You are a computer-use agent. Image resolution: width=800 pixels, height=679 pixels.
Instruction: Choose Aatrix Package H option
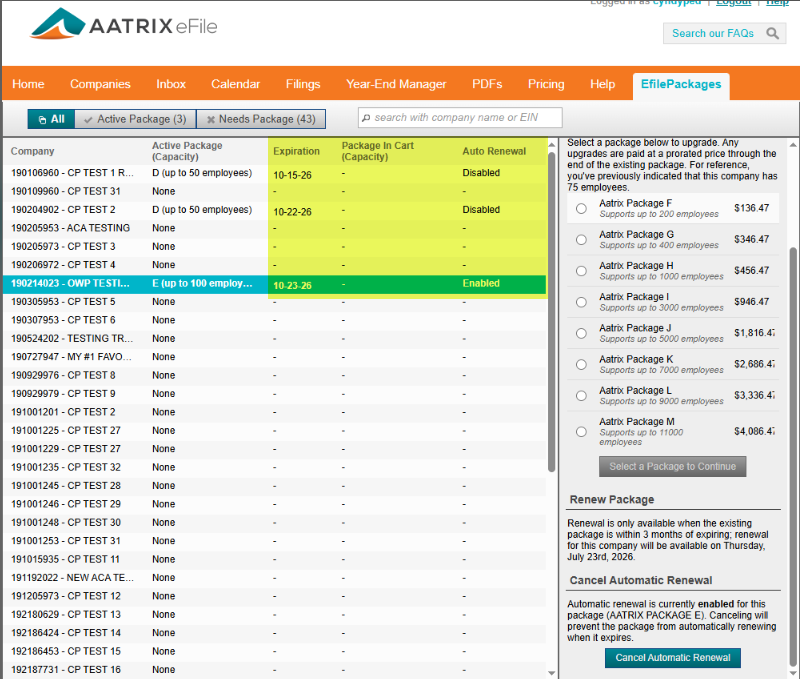(581, 270)
